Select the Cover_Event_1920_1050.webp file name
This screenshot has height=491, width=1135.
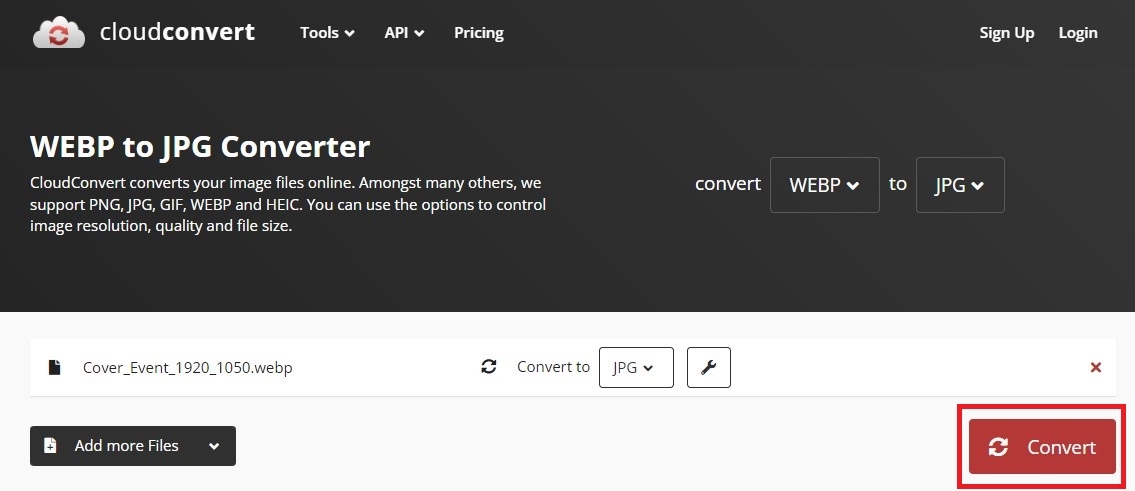tap(188, 367)
